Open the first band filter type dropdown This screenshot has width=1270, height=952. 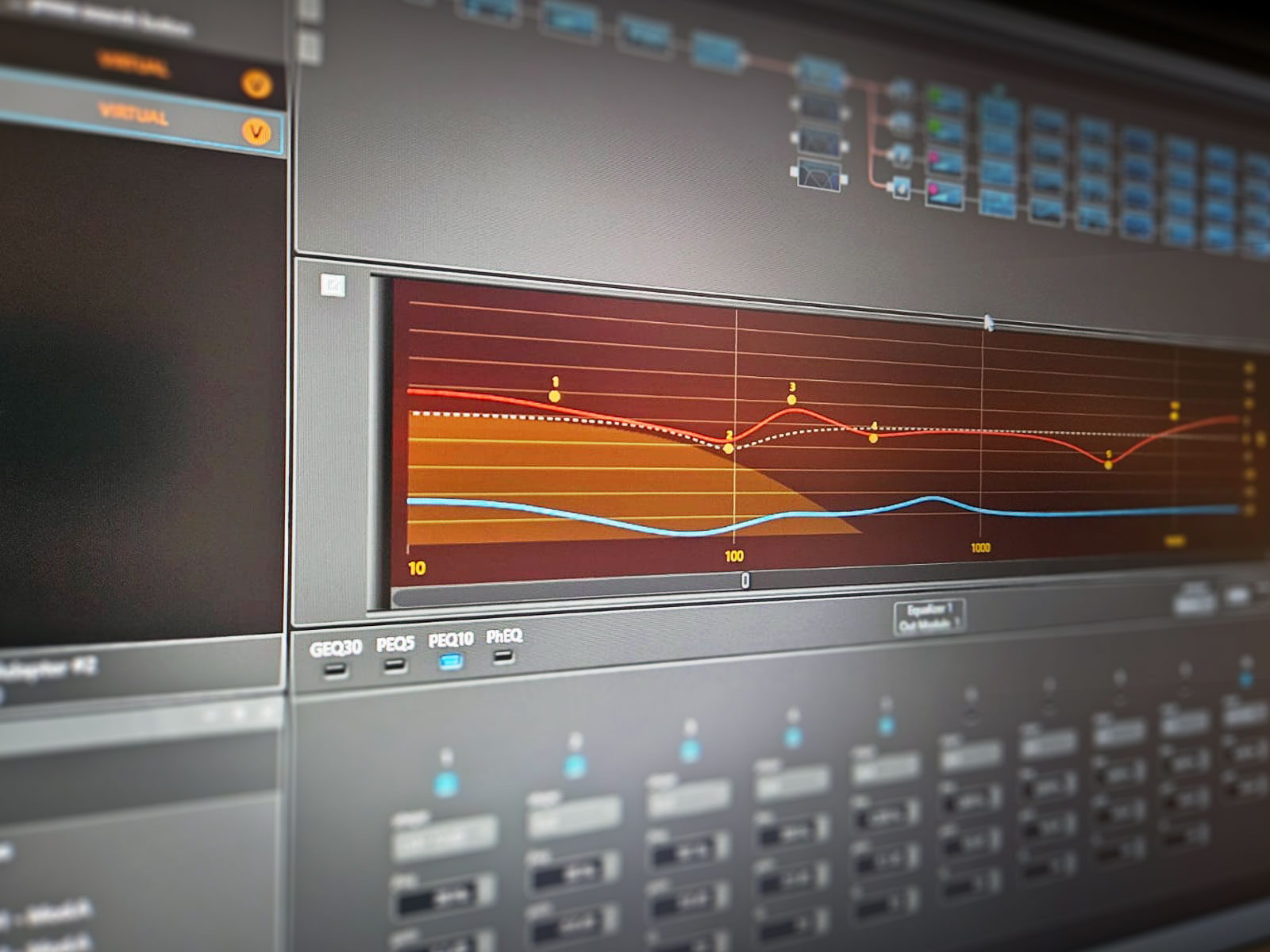pyautogui.click(x=444, y=839)
